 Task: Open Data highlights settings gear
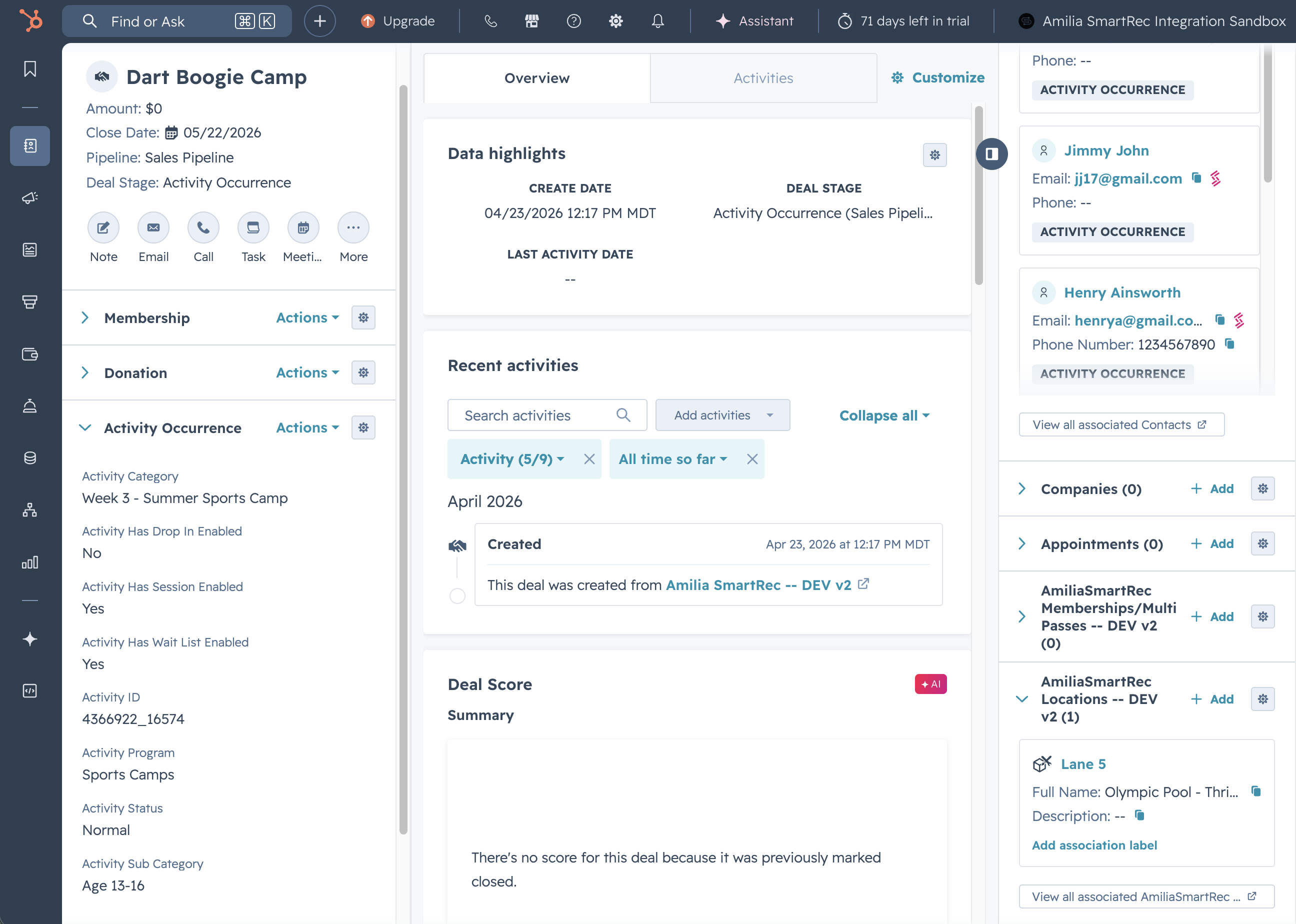click(934, 155)
